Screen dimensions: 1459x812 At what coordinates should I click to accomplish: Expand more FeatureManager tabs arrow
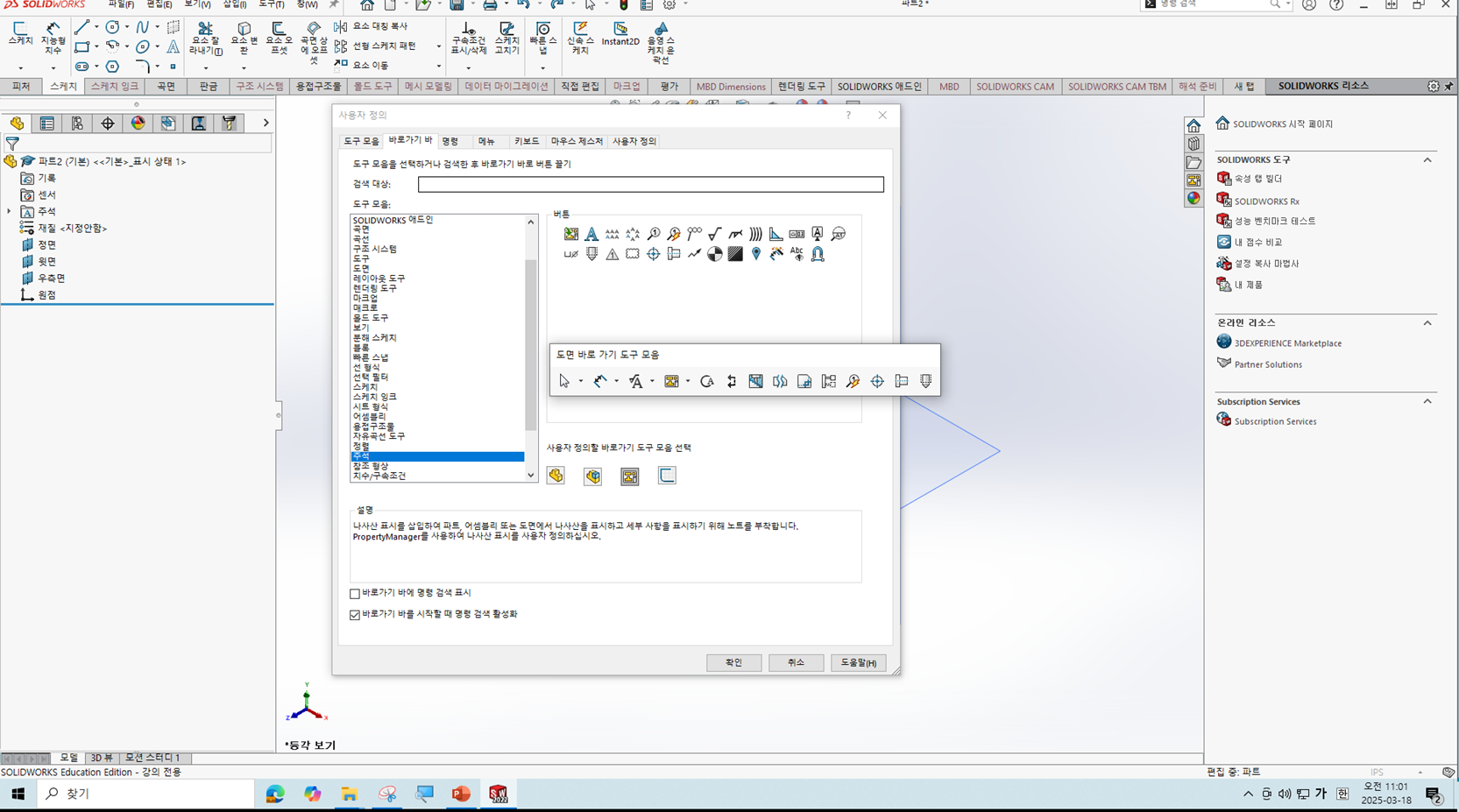click(x=266, y=124)
